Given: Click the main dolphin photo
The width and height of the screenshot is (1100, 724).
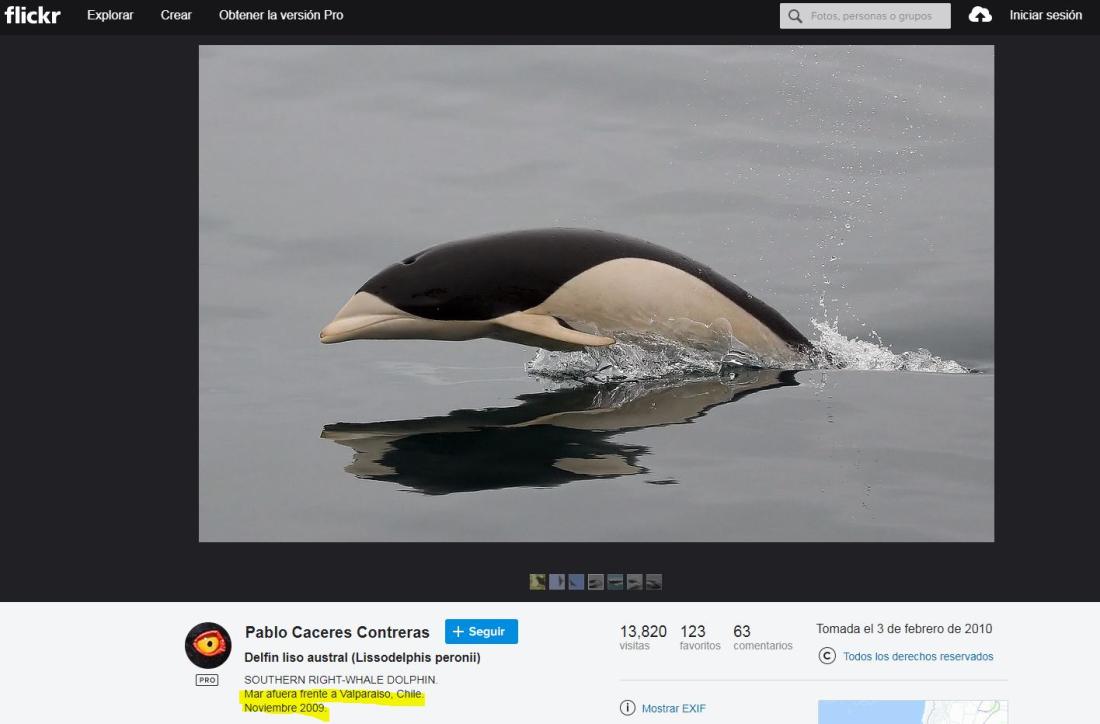Looking at the screenshot, I should click(x=596, y=293).
